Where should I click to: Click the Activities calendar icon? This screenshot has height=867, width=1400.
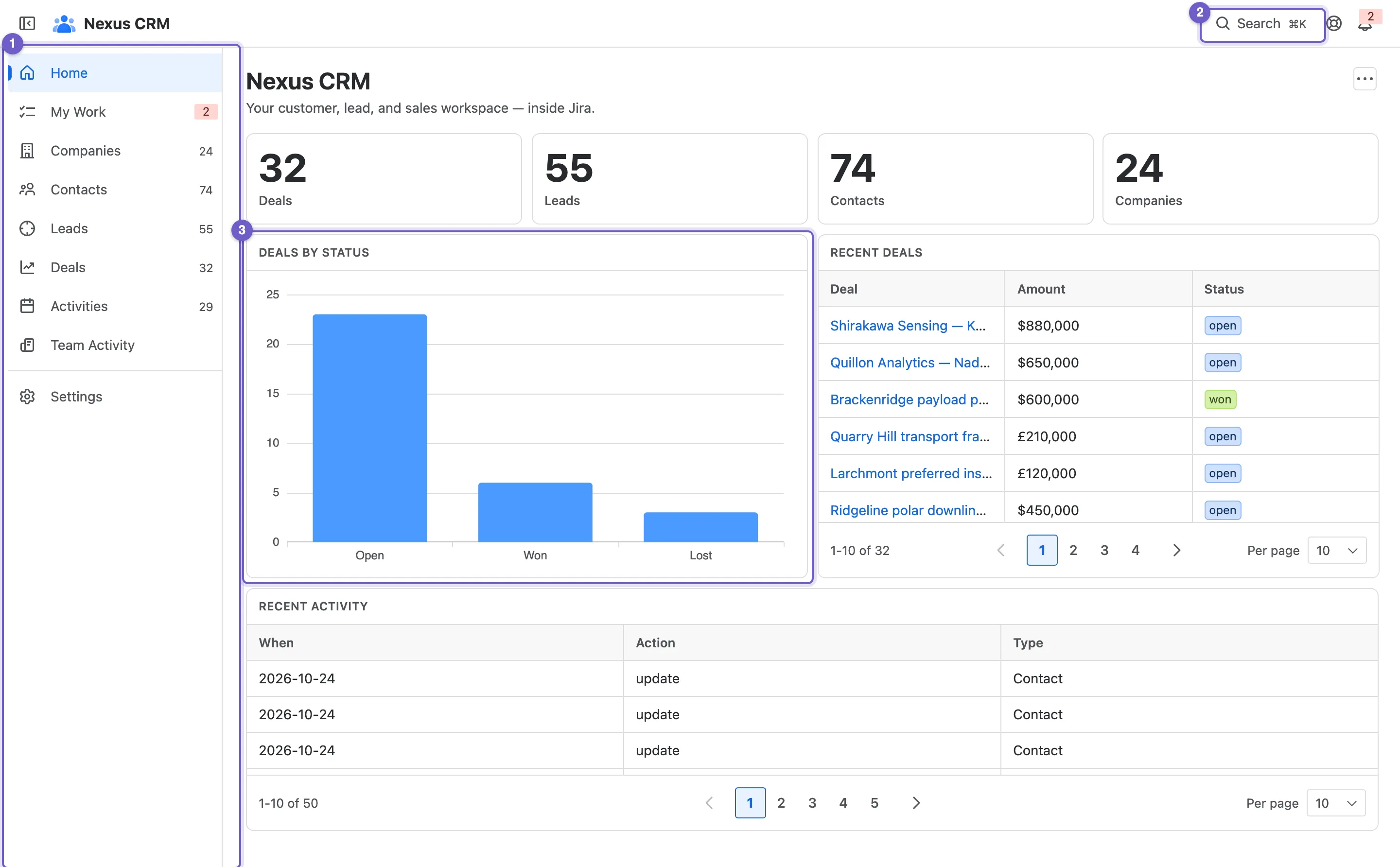click(27, 306)
